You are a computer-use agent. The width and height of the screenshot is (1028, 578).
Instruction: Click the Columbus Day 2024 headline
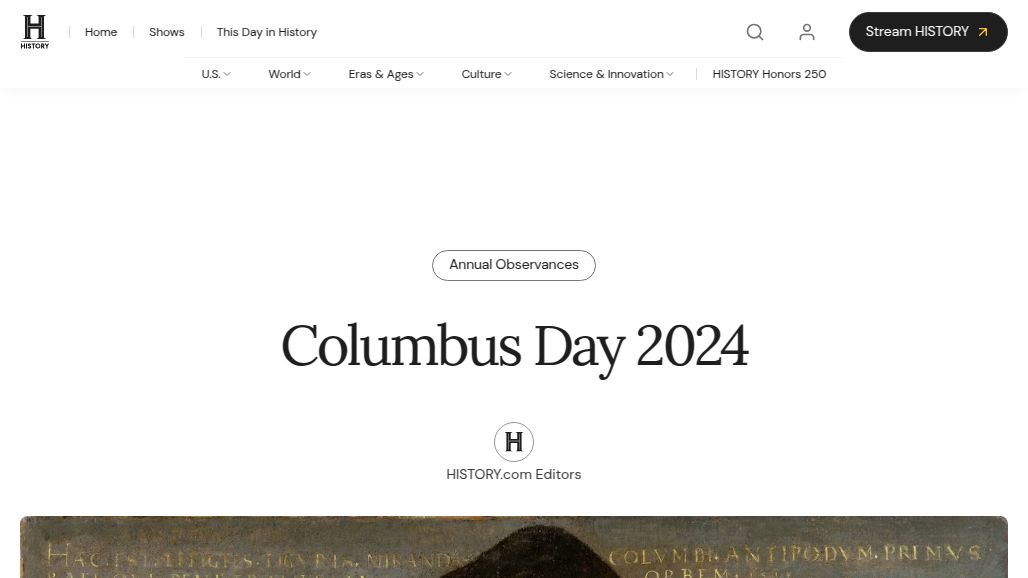click(x=515, y=347)
